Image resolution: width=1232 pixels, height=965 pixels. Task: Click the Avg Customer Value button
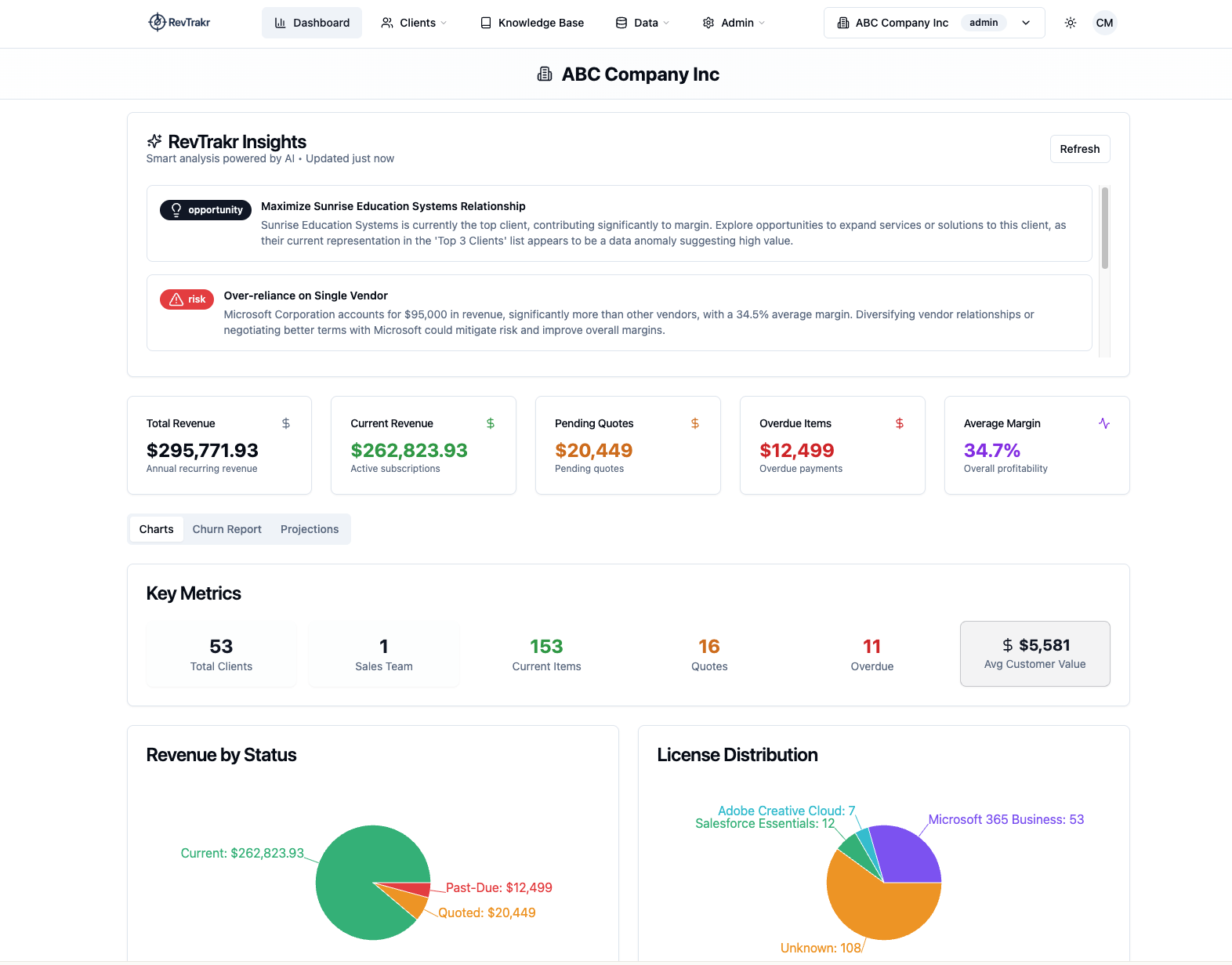point(1035,654)
